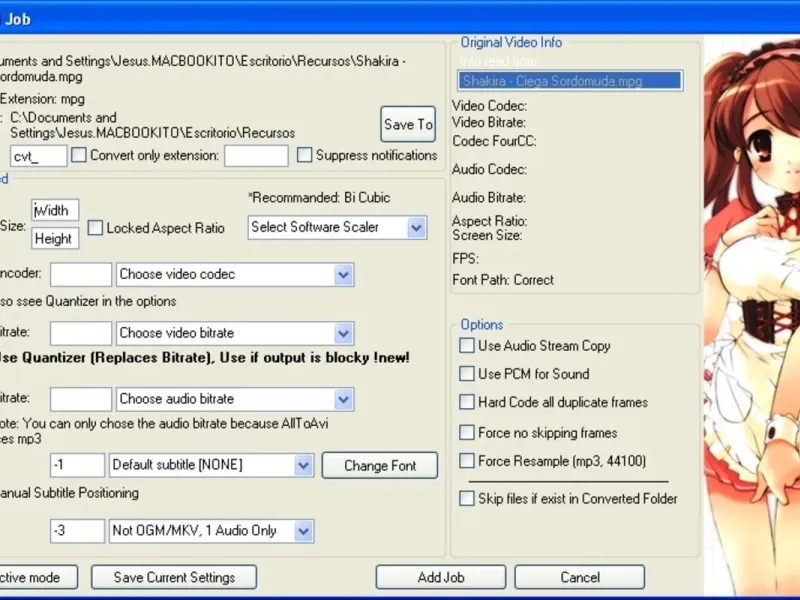Viewport: 800px width, 600px height.
Task: Click the anime girl image
Action: [752, 314]
